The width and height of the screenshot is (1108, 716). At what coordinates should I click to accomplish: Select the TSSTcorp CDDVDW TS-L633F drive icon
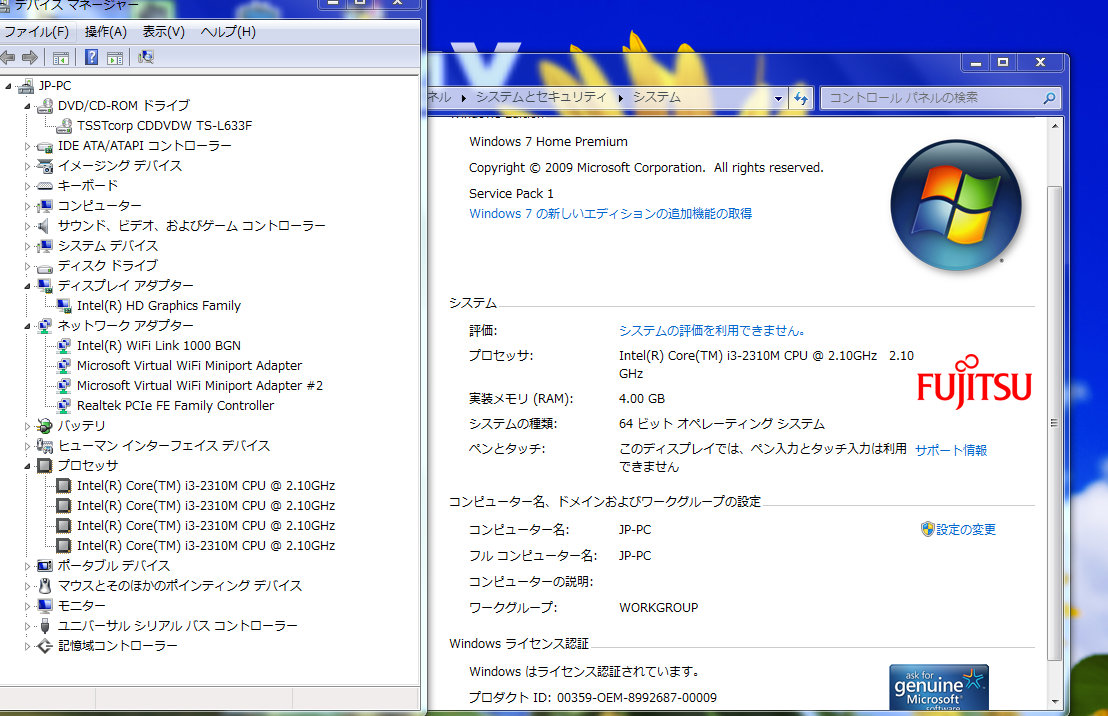coord(64,126)
